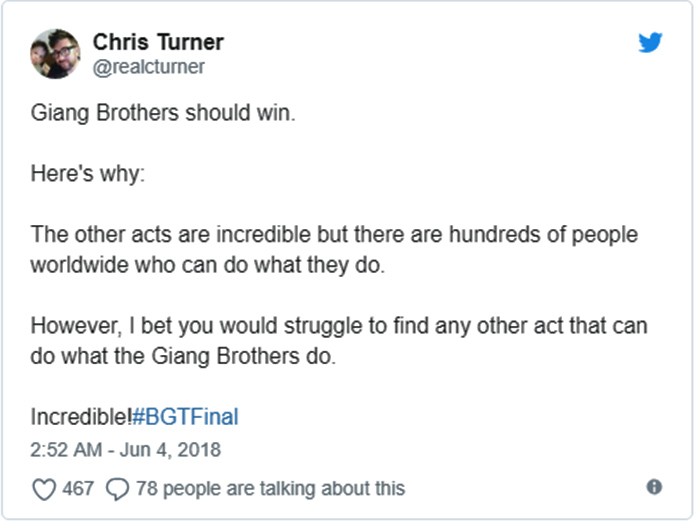Image resolution: width=700 pixels, height=531 pixels.
Task: Click the Chris Turner display name
Action: [x=158, y=42]
